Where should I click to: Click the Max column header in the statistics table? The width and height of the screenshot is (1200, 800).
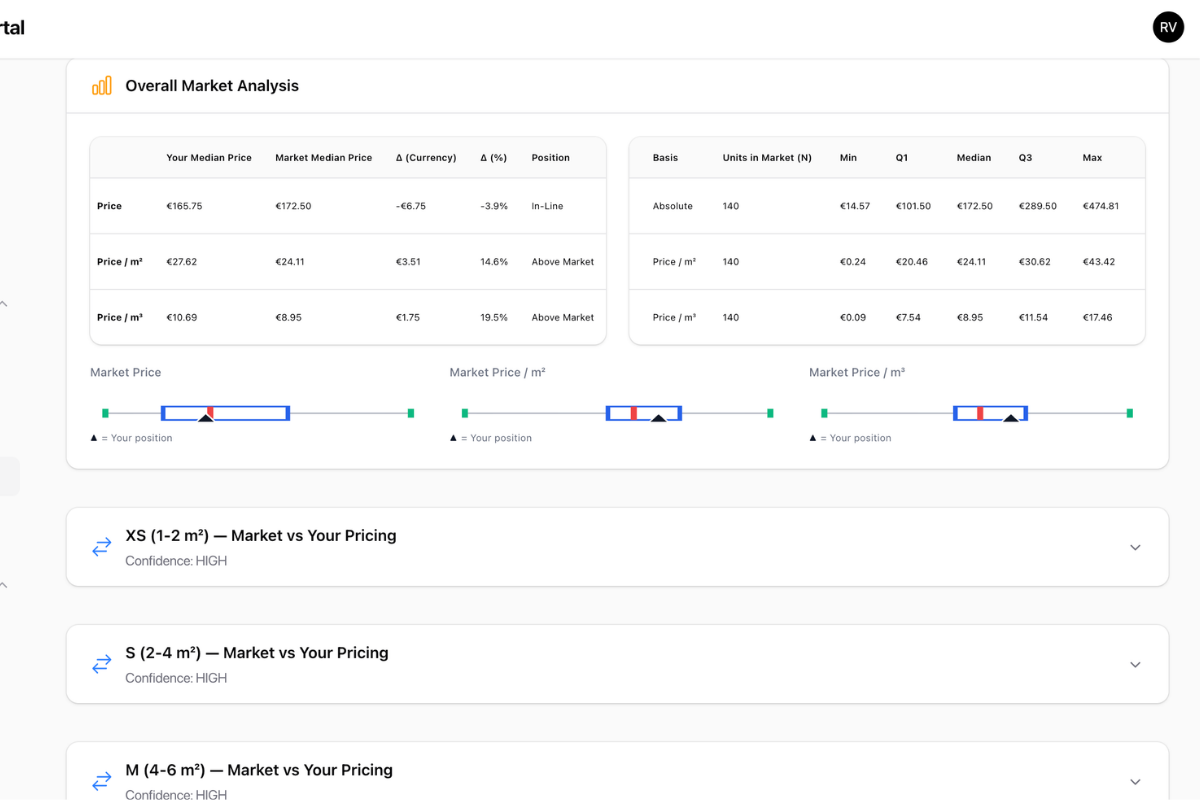(1091, 157)
